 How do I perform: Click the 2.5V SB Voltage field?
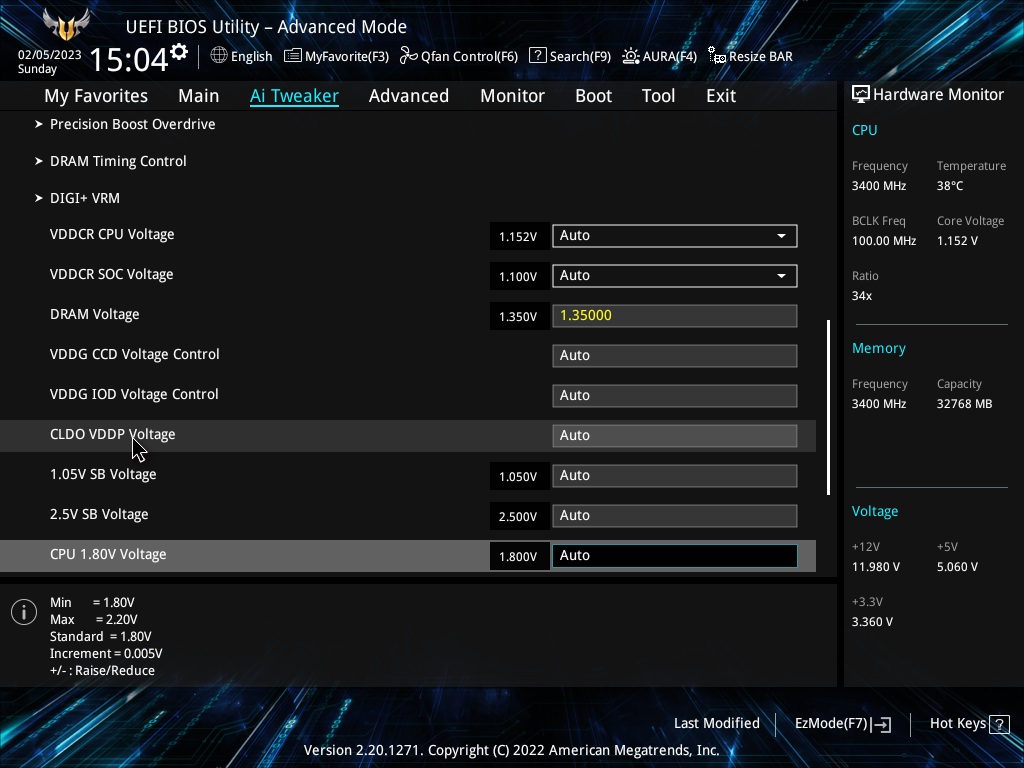[x=675, y=516]
